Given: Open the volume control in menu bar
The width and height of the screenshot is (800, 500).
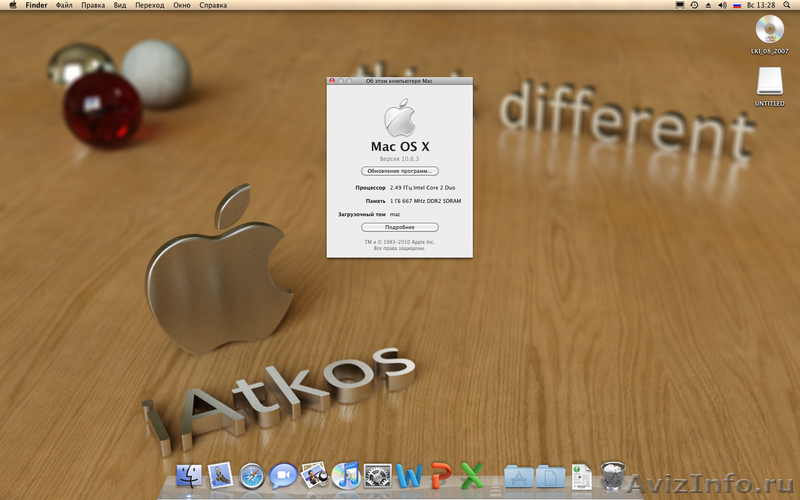Looking at the screenshot, I should (x=722, y=5).
